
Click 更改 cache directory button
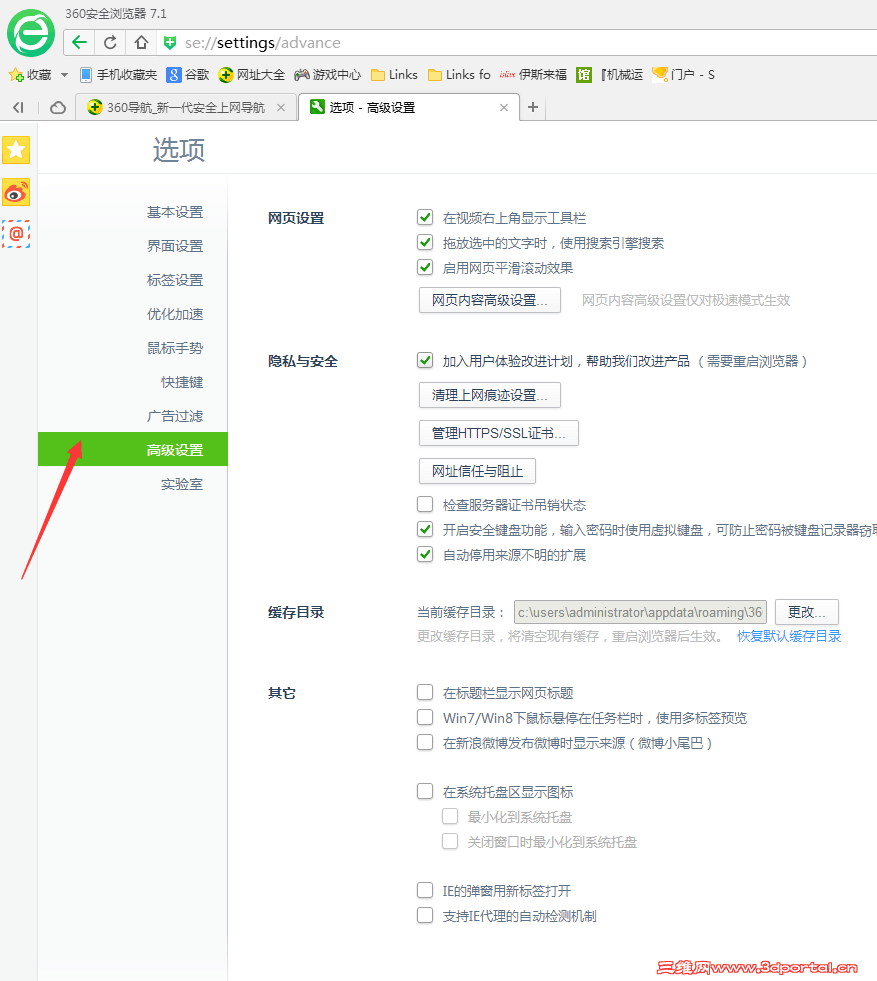pyautogui.click(x=807, y=612)
